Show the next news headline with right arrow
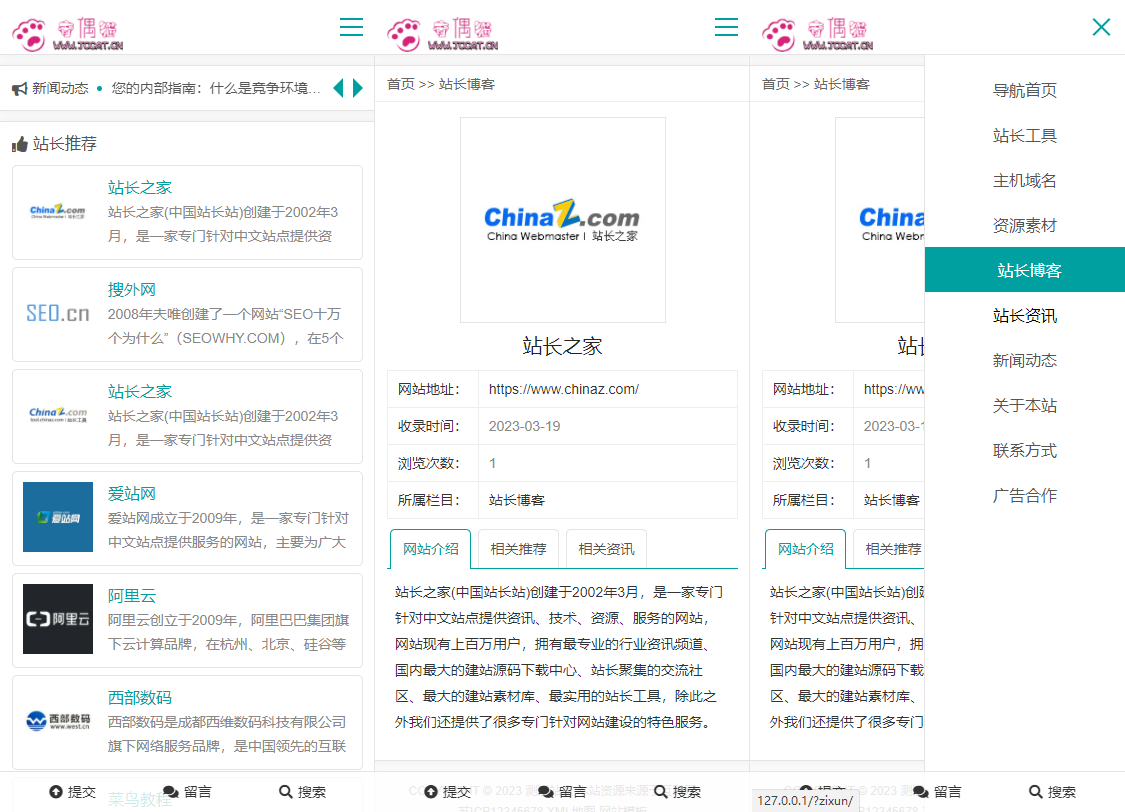 pos(357,88)
